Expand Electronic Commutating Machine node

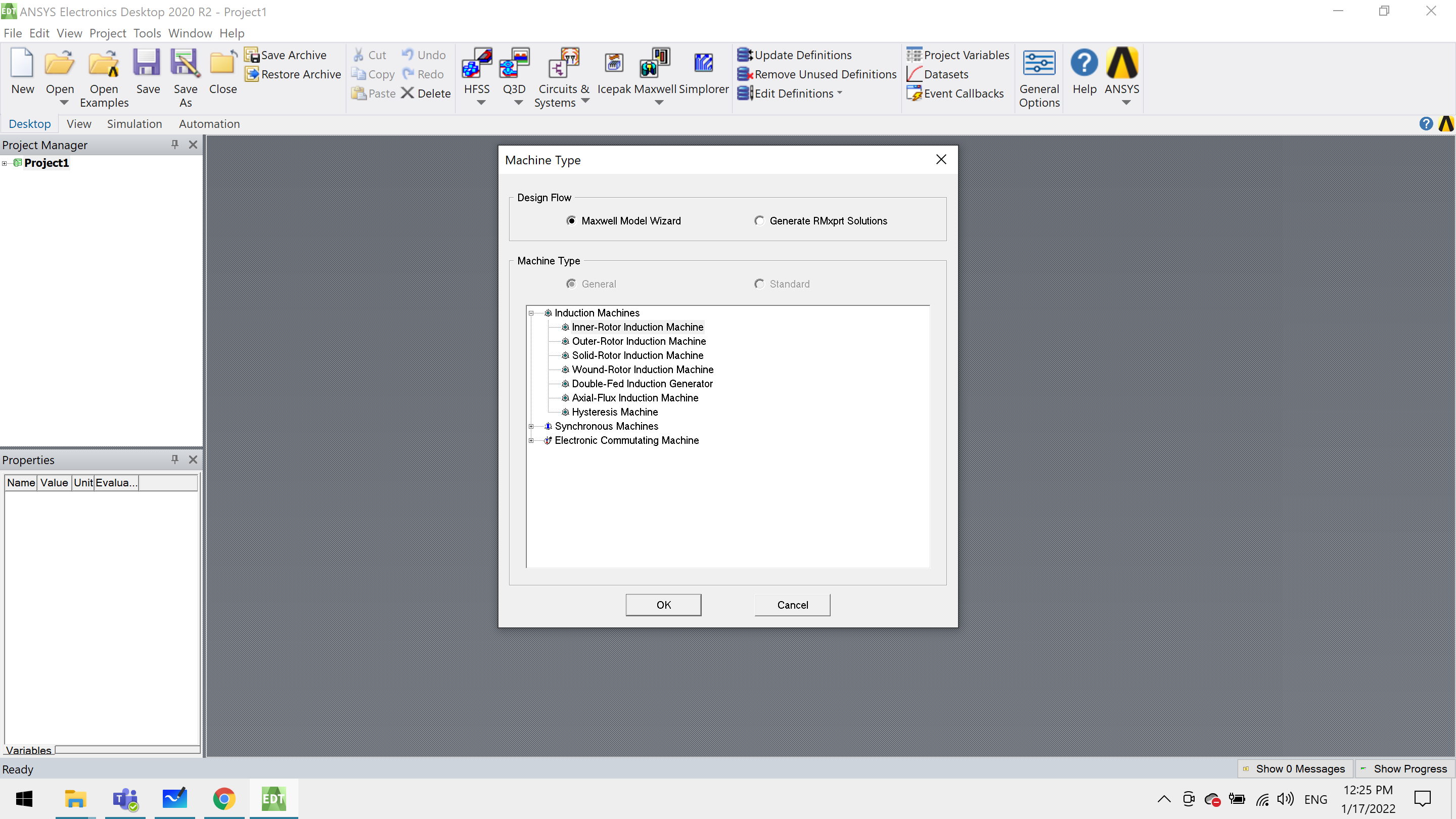point(531,440)
